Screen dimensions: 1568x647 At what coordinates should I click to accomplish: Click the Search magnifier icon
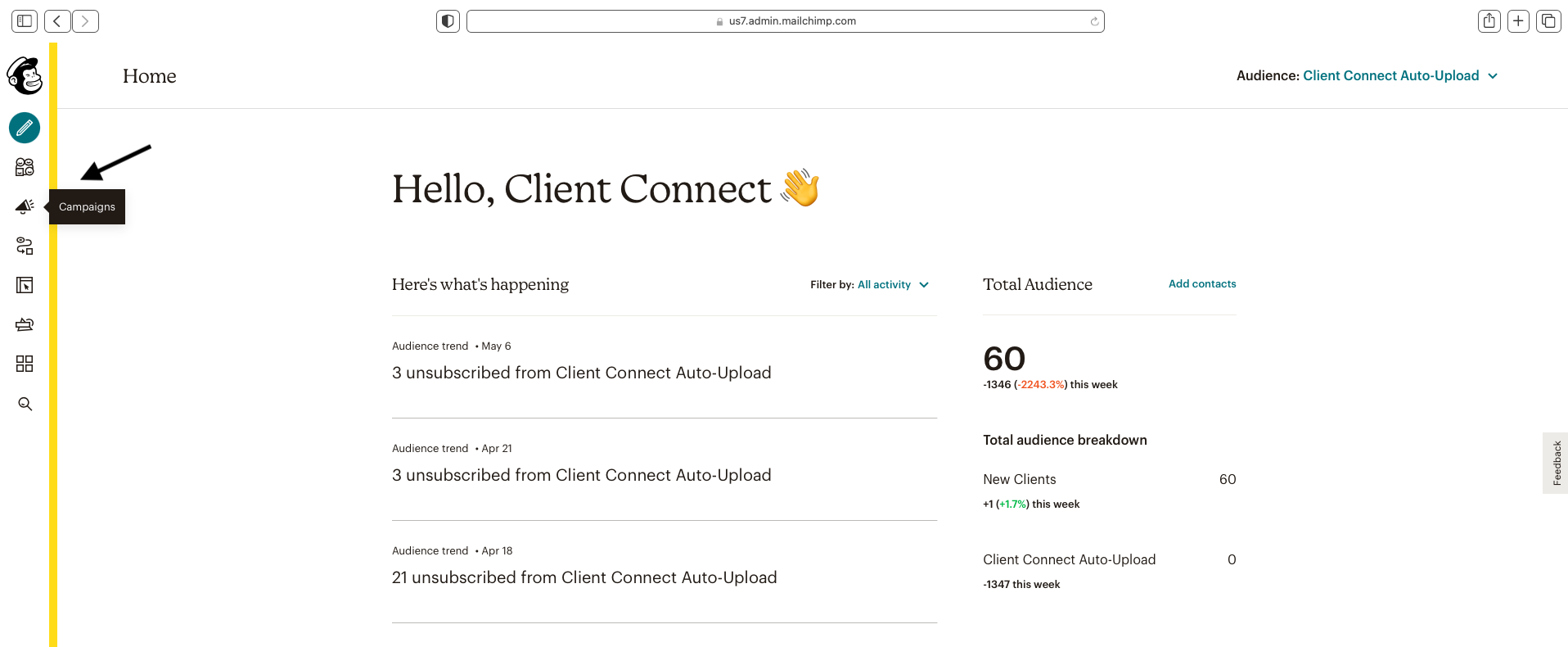point(25,404)
